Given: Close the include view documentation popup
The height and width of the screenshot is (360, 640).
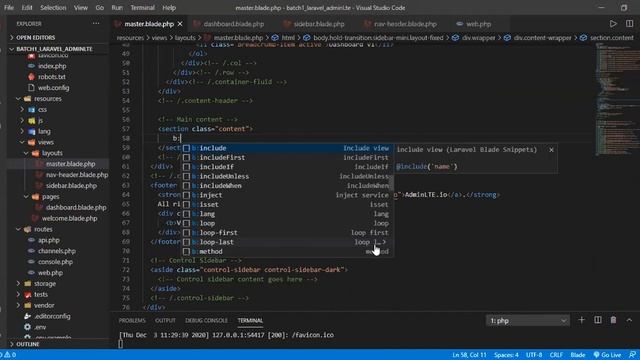Looking at the screenshot, I should click(x=551, y=150).
